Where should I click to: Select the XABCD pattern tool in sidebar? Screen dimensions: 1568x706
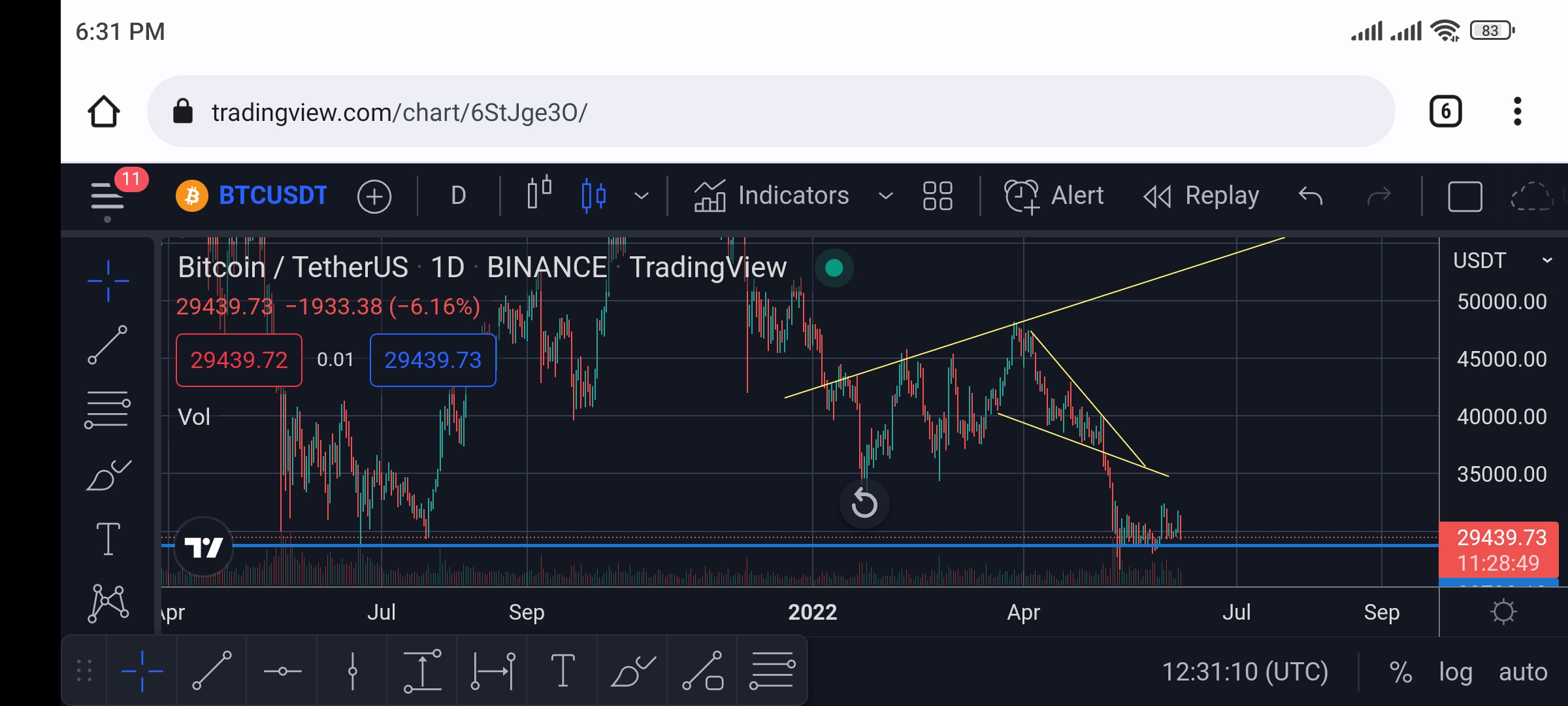tap(108, 603)
